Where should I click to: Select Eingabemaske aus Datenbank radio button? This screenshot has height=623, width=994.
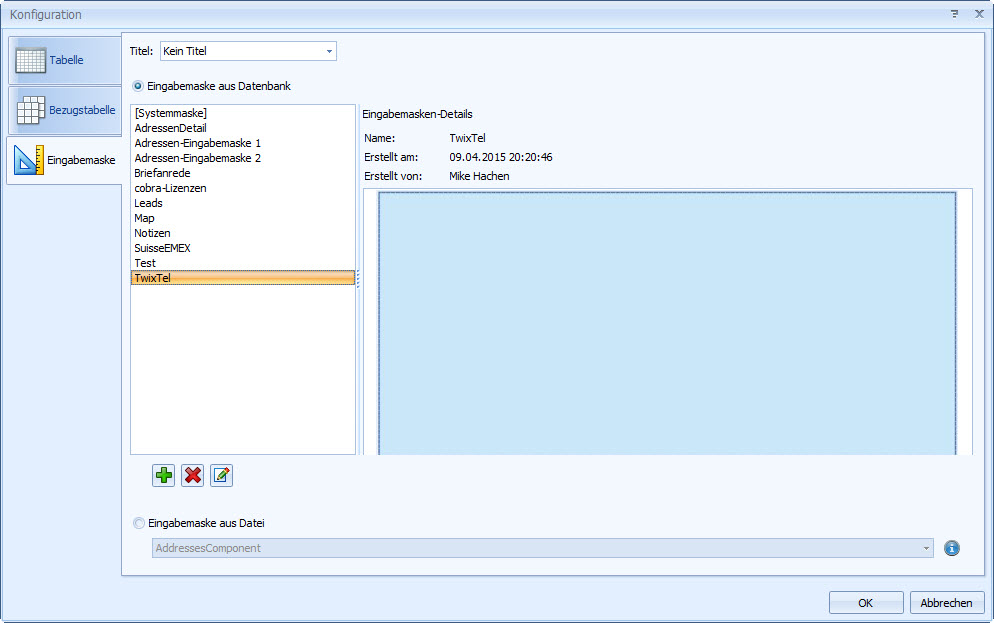138,86
